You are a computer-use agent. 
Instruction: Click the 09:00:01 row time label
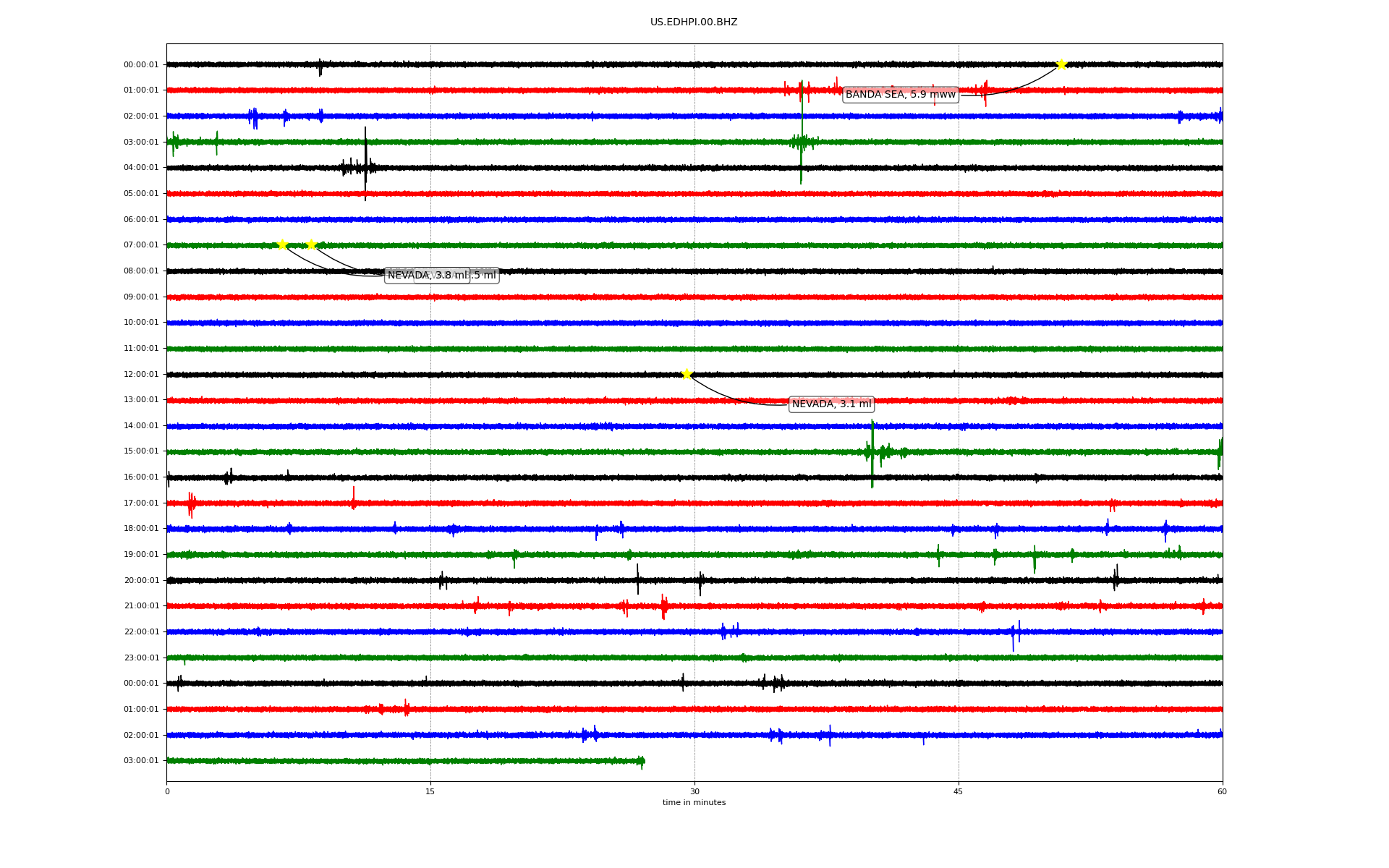(x=141, y=297)
